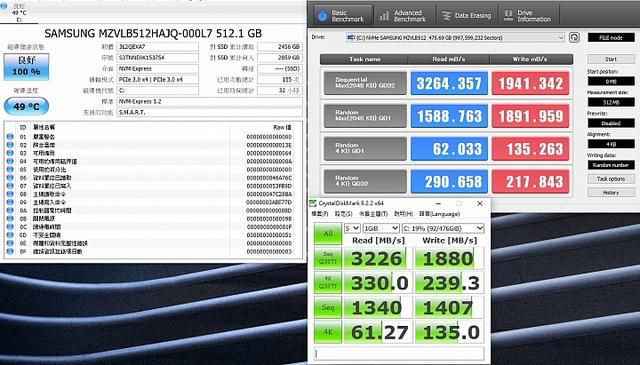Run the 4K Q32T1 test
This screenshot has height=365, width=640.
pos(328,283)
